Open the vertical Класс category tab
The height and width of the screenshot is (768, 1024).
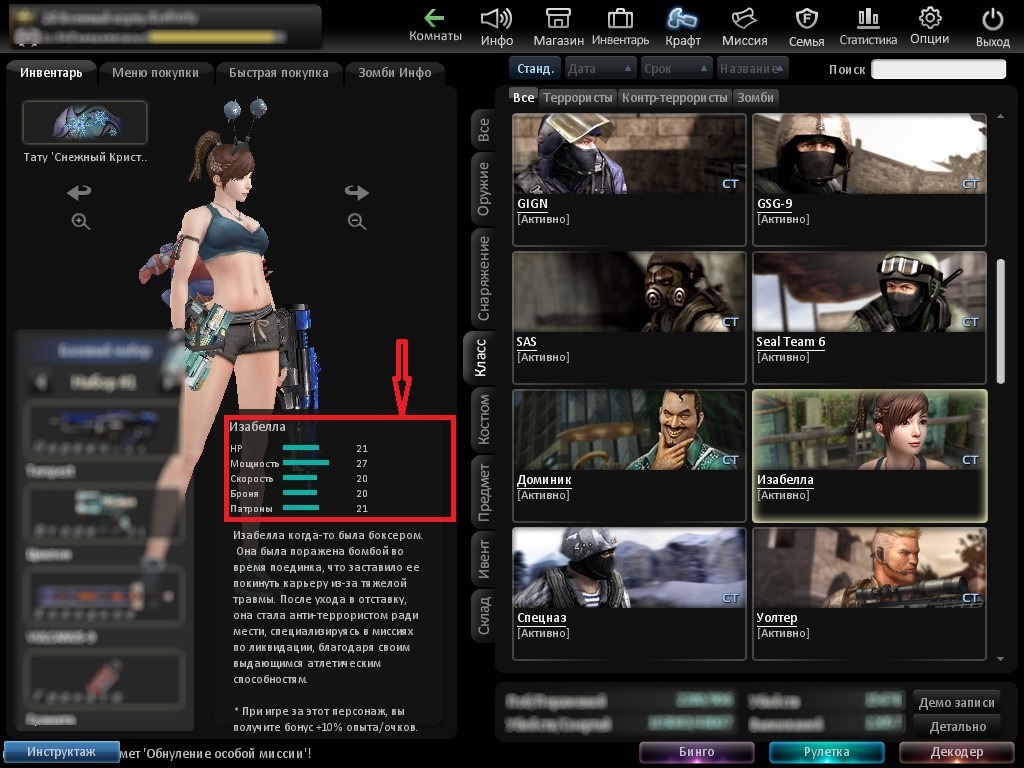(480, 357)
